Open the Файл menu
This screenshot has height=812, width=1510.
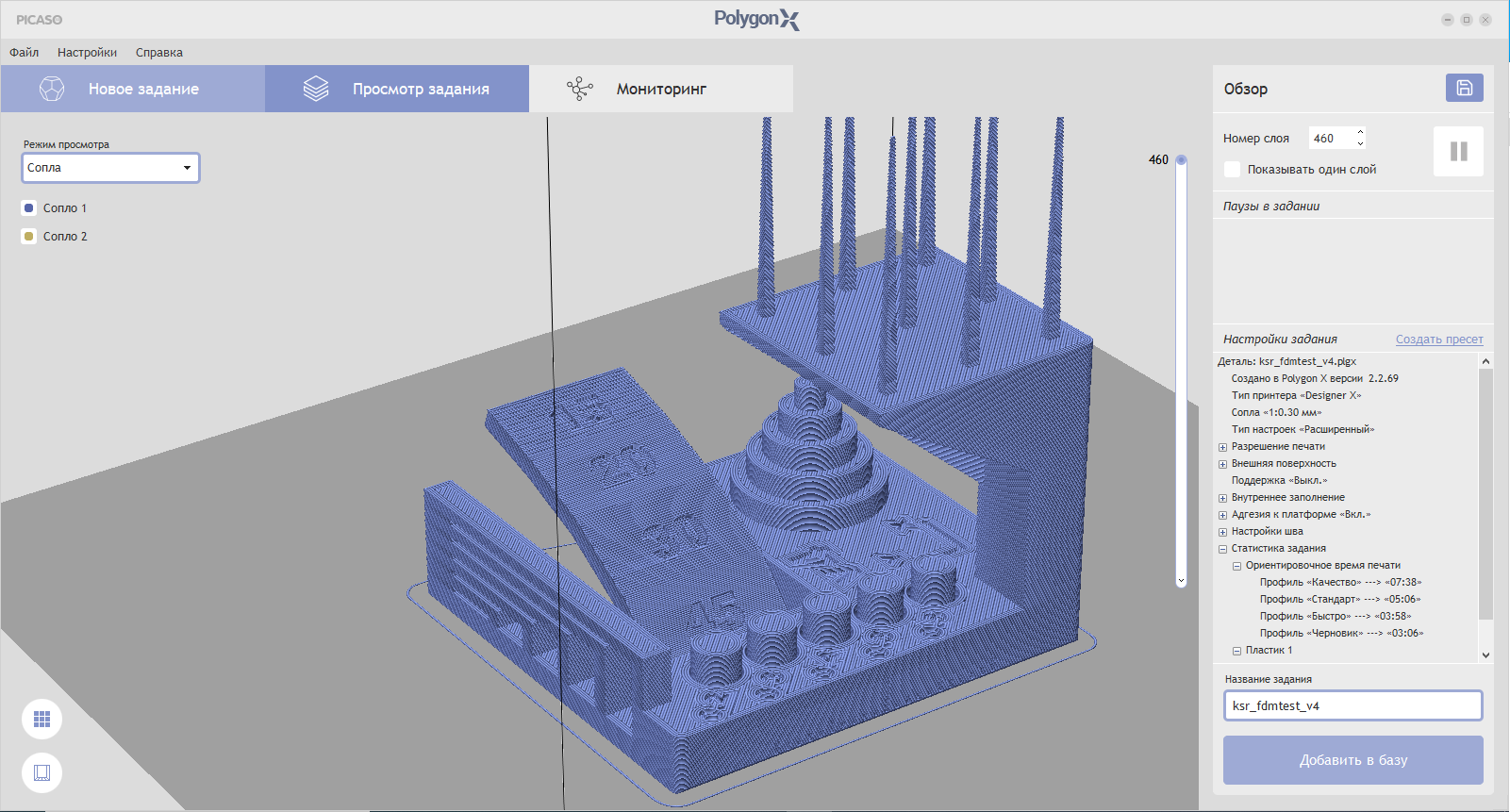(25, 53)
